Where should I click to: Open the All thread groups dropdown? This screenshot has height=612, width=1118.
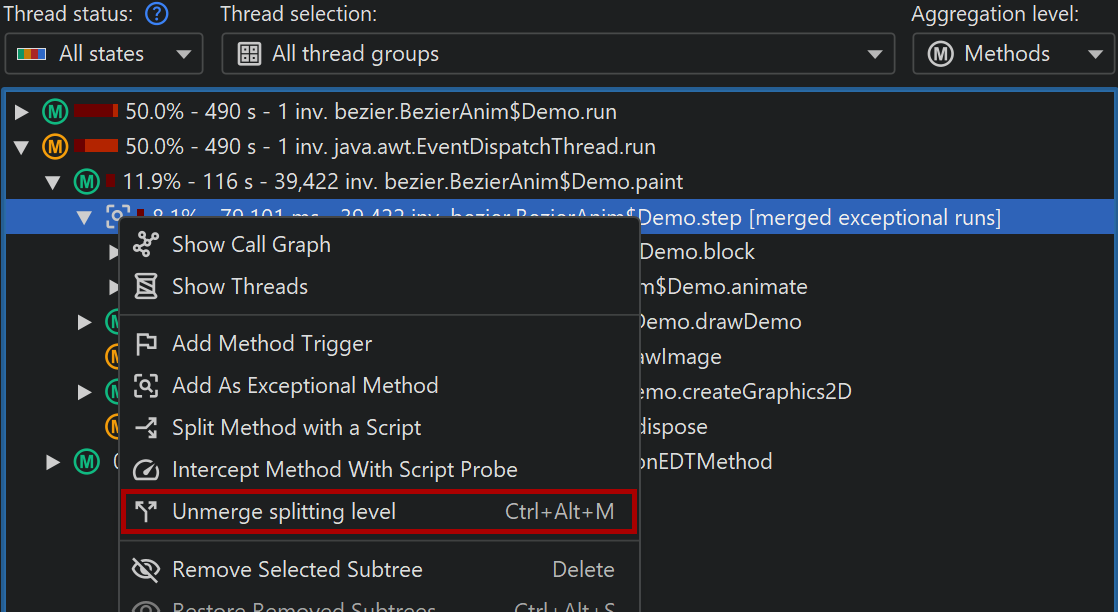point(558,54)
